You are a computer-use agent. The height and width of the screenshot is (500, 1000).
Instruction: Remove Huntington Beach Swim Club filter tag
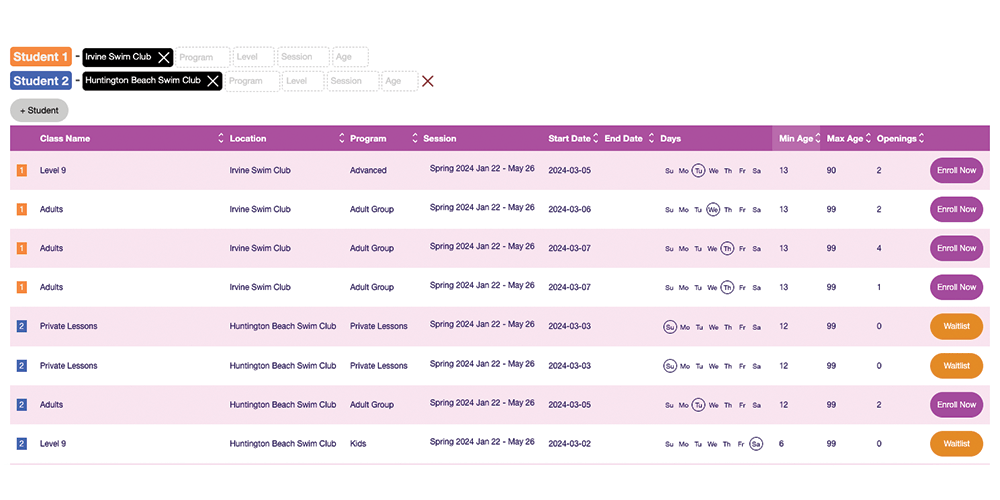coord(213,81)
